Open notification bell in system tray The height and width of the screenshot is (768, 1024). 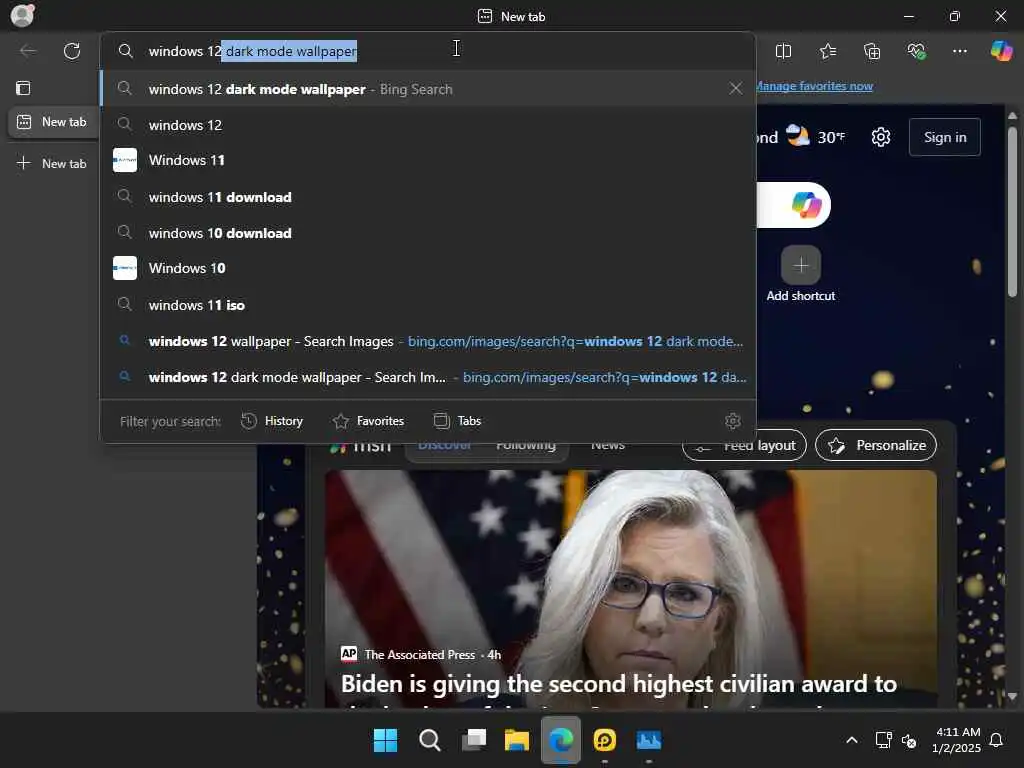[x=996, y=740]
